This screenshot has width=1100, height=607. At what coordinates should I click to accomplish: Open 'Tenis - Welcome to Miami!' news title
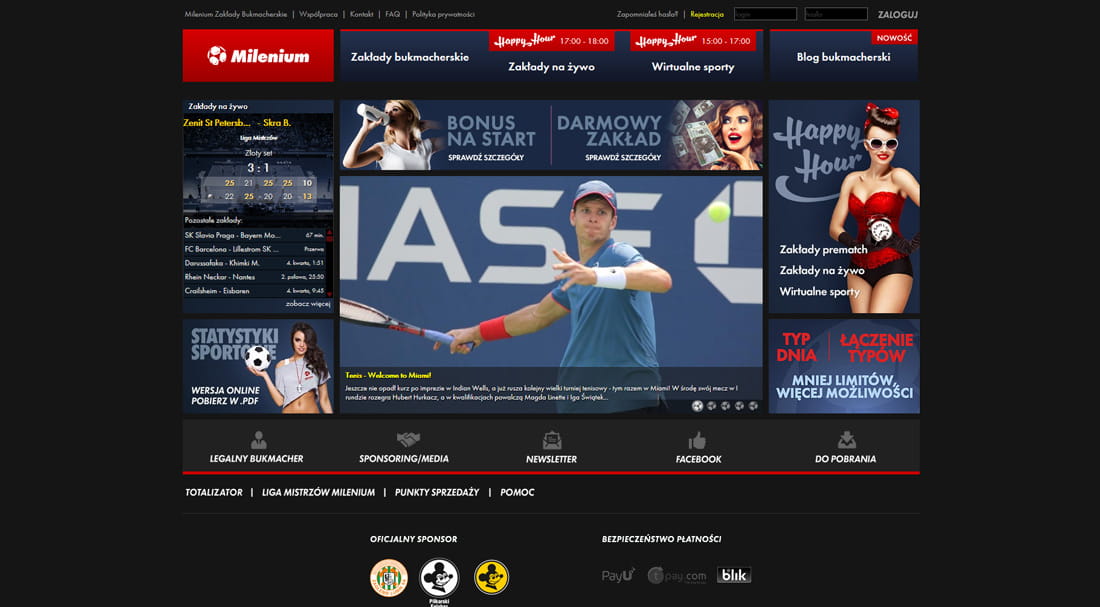[x=388, y=375]
